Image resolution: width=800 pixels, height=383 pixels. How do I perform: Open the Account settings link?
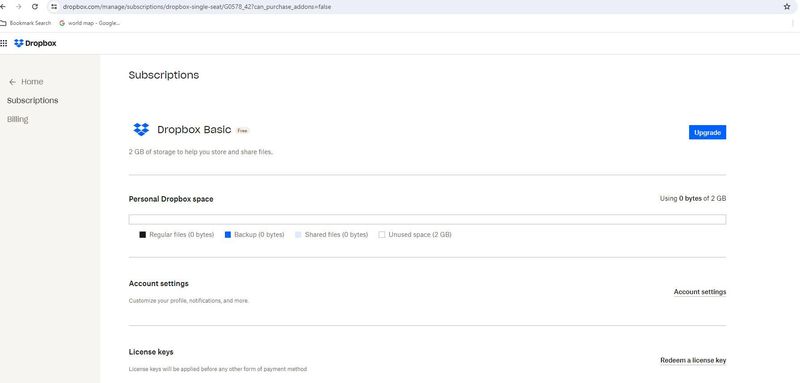699,292
